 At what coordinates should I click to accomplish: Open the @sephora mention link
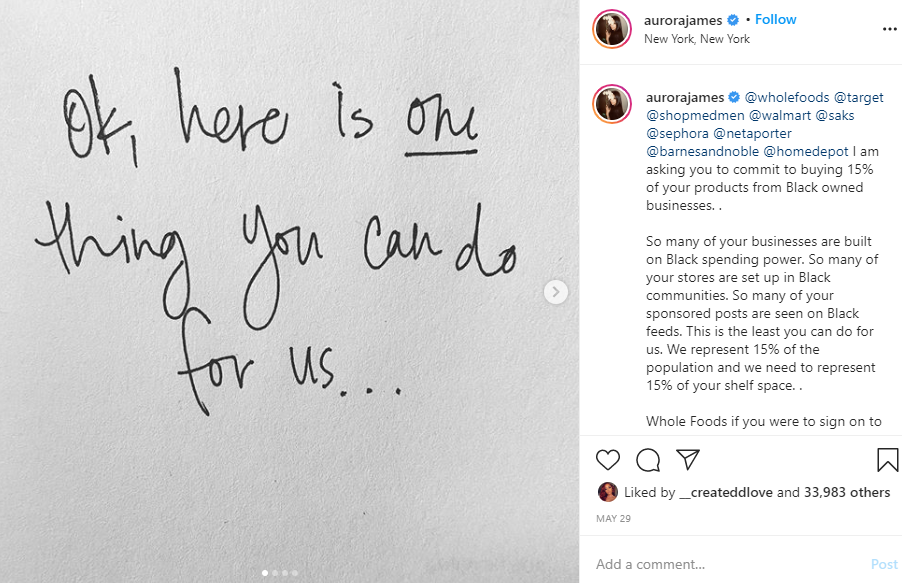click(677, 133)
